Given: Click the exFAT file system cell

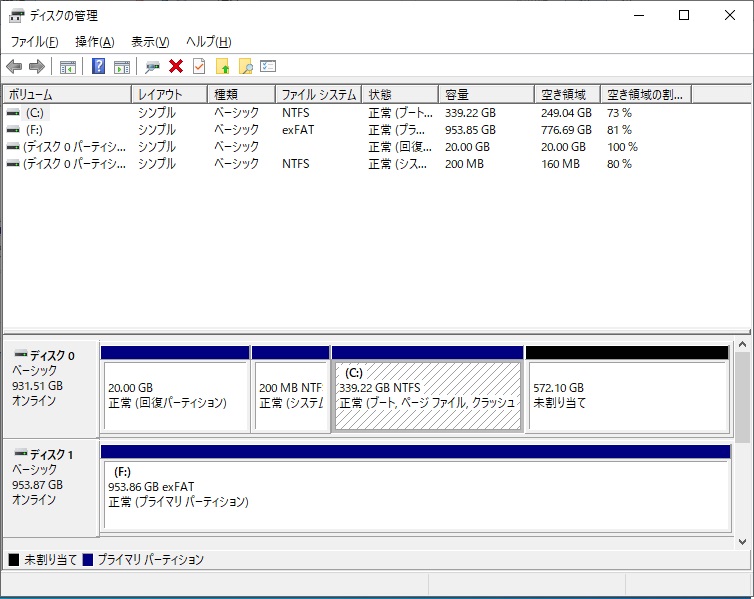Looking at the screenshot, I should pos(298,130).
